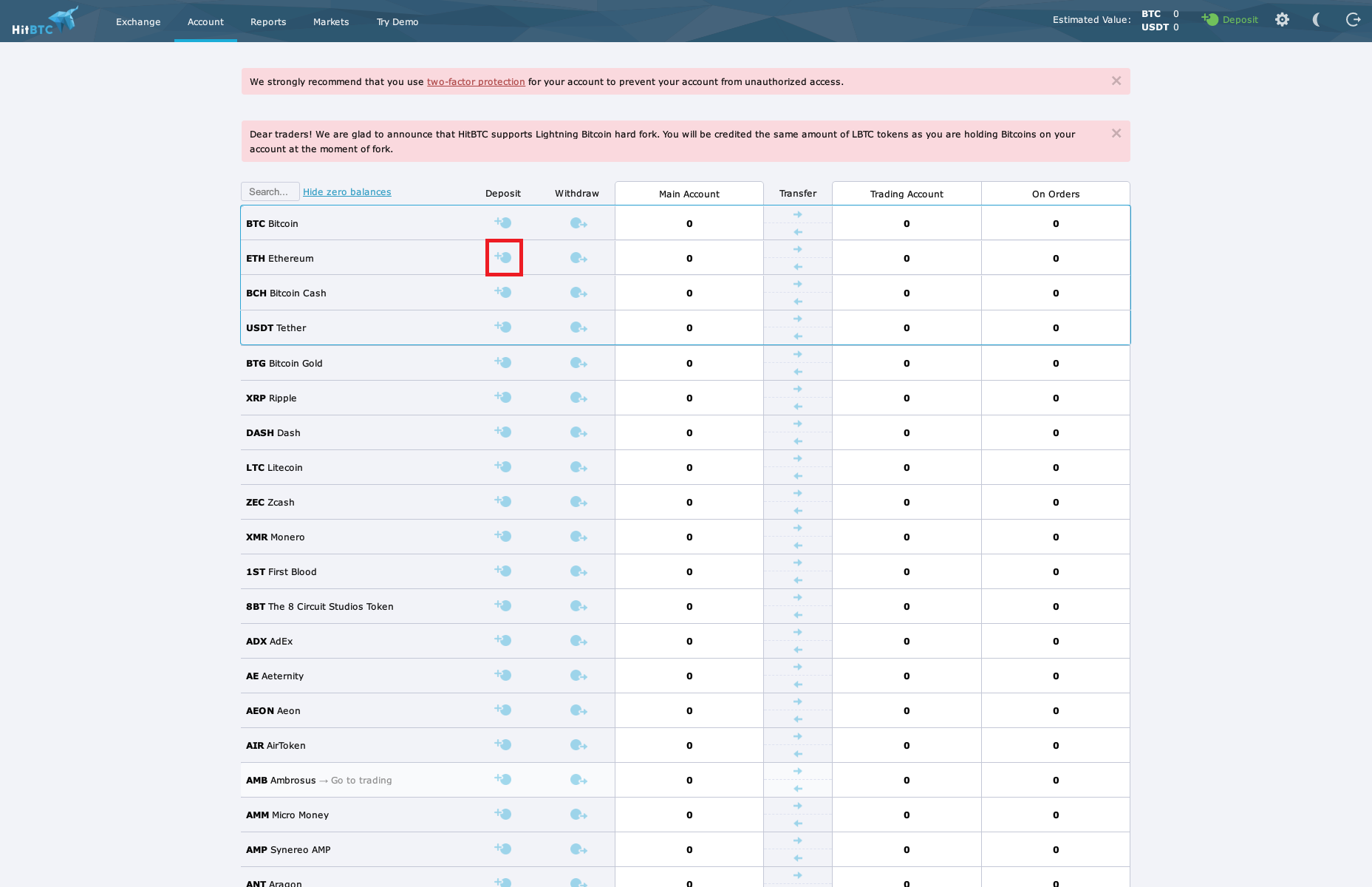Viewport: 1372px width, 887px height.
Task: Open the Reports tab
Action: tap(268, 21)
